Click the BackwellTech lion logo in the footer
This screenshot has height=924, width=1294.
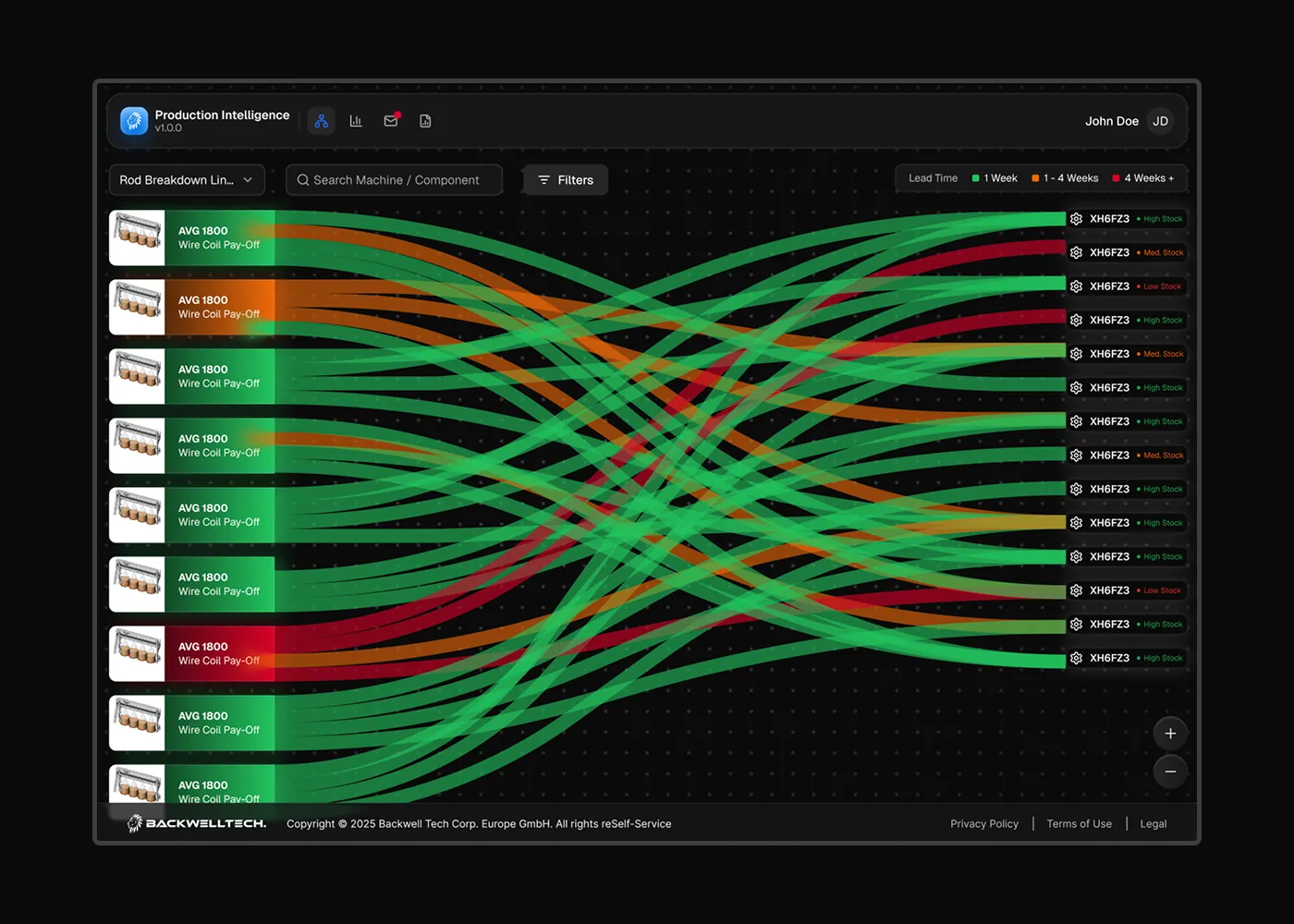point(135,823)
